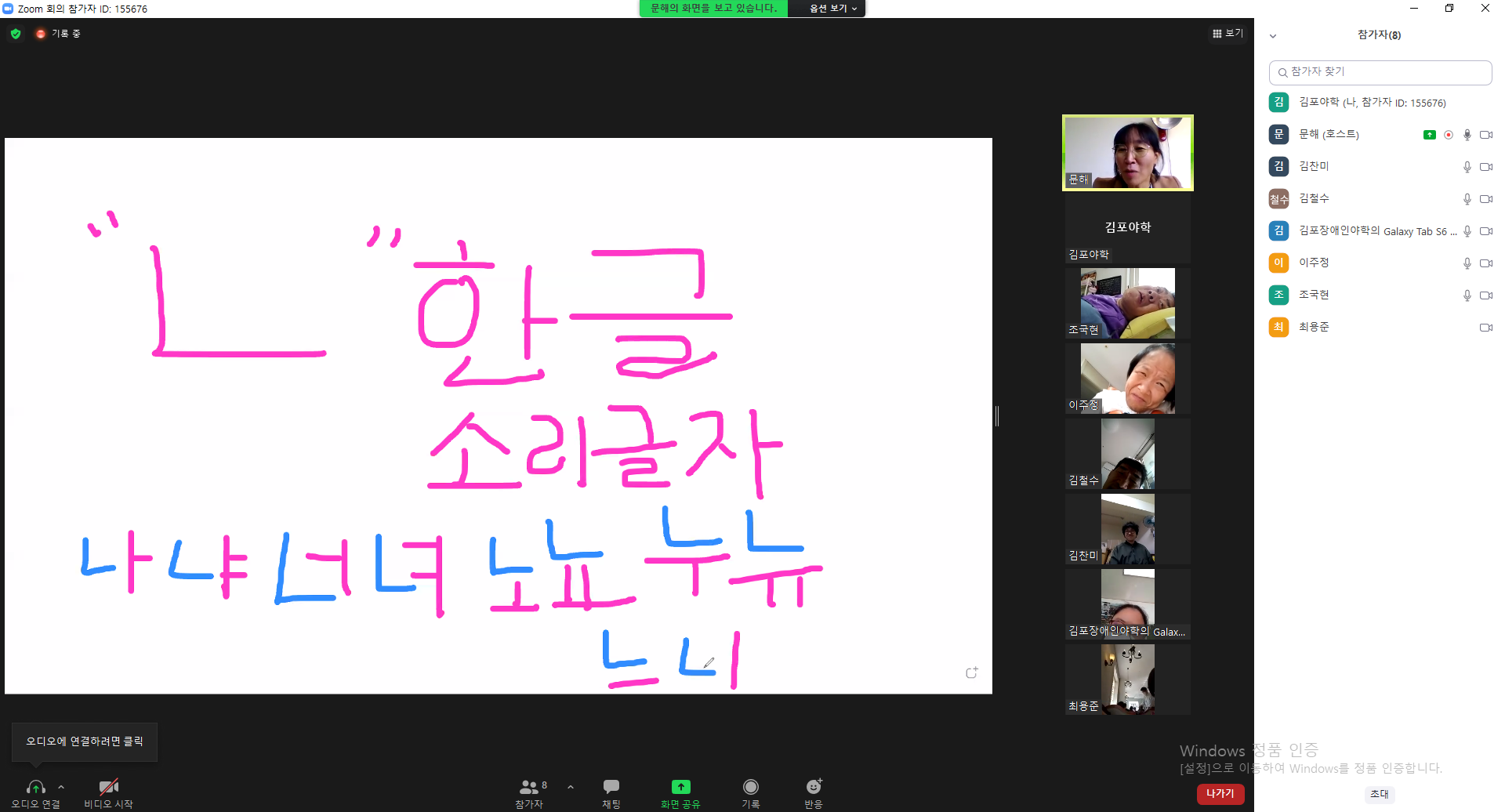Image resolution: width=1505 pixels, height=812 pixels.
Task: Click the 초대 invite button
Action: click(1379, 794)
